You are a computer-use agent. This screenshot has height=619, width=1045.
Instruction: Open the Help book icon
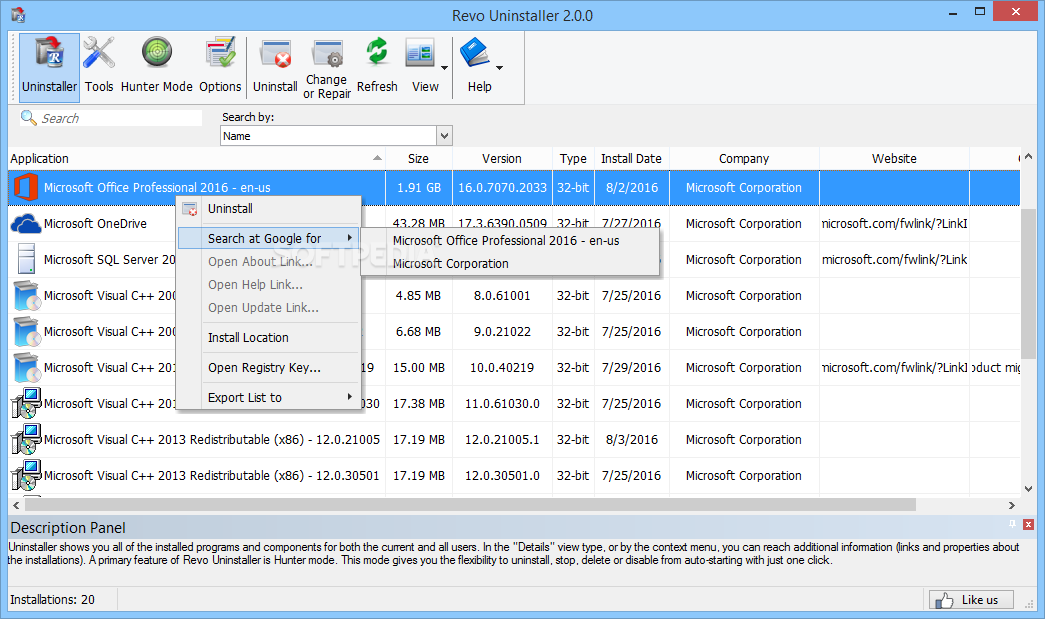[475, 53]
